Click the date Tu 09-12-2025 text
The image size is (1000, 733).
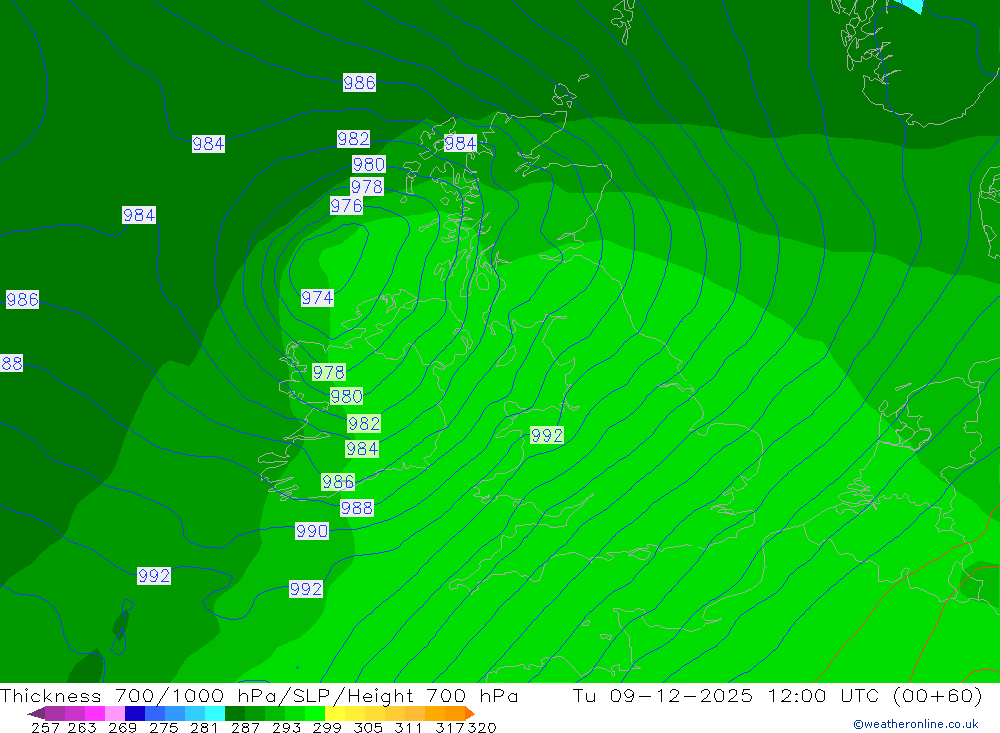coord(662,695)
